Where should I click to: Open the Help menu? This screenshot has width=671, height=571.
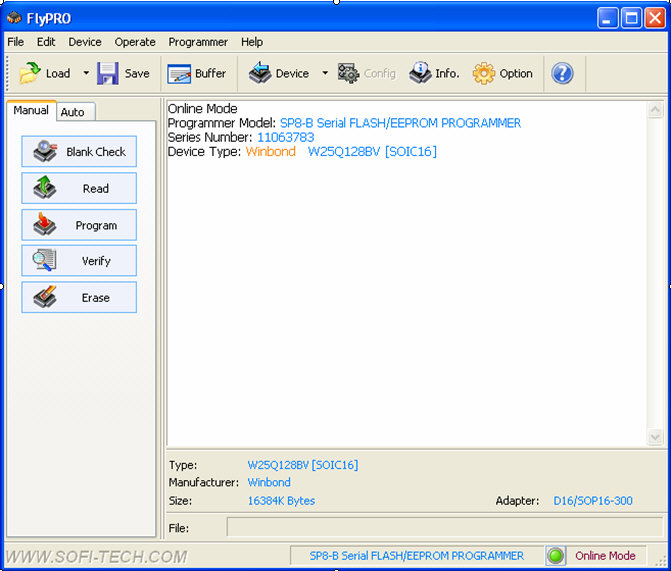(252, 42)
